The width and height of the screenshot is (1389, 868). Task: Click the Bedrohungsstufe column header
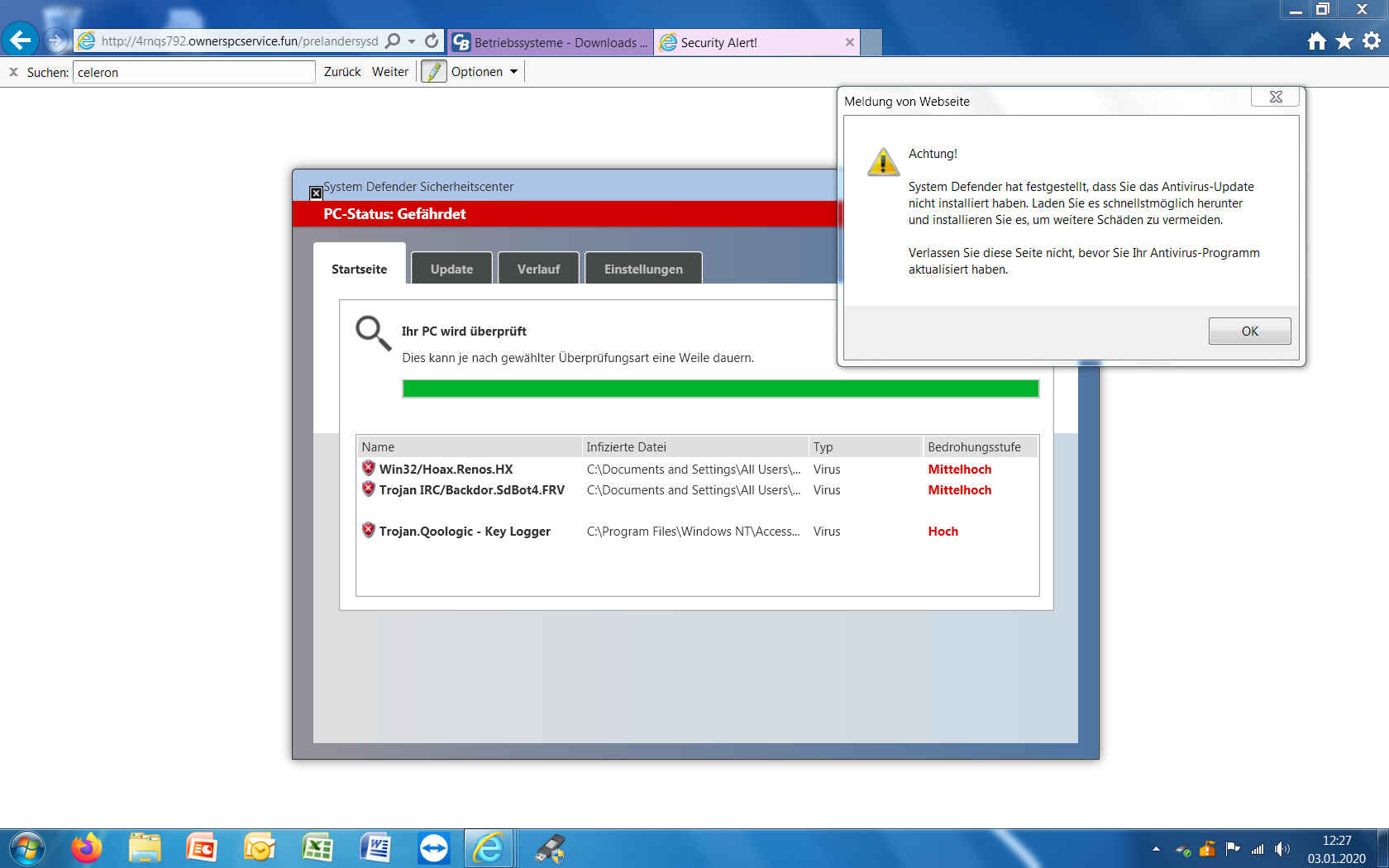pos(981,447)
